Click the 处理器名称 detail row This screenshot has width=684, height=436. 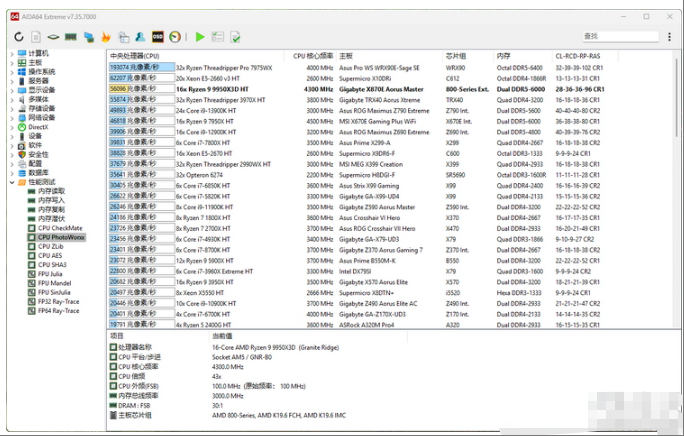pos(224,347)
